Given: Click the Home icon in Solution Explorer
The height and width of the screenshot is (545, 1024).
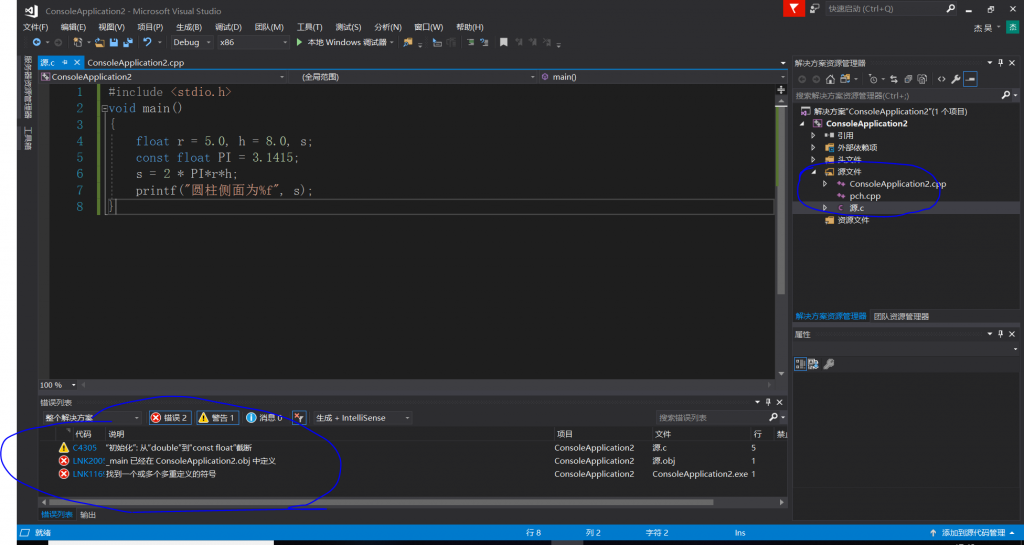Looking at the screenshot, I should click(830, 79).
